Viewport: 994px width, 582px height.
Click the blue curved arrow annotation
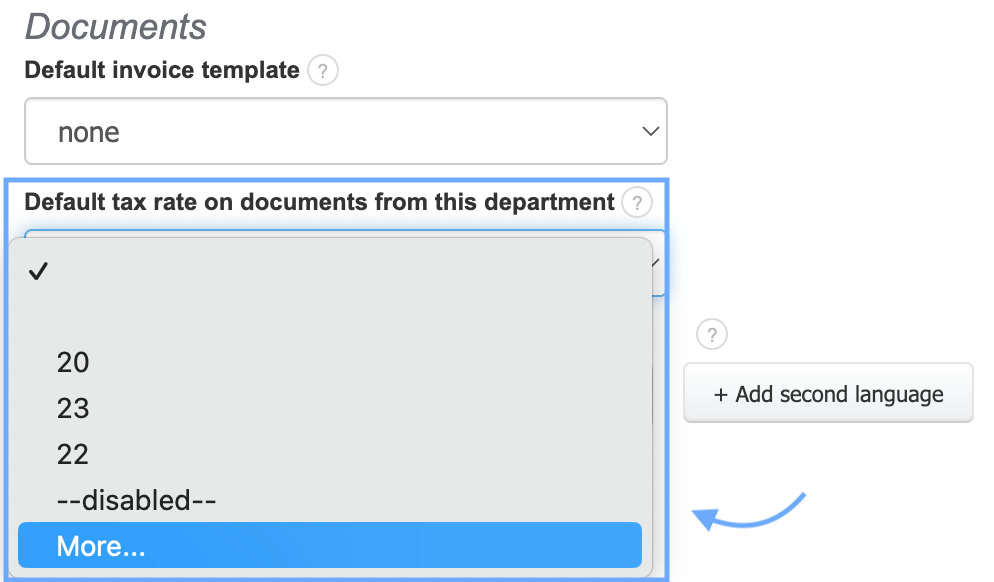[749, 512]
